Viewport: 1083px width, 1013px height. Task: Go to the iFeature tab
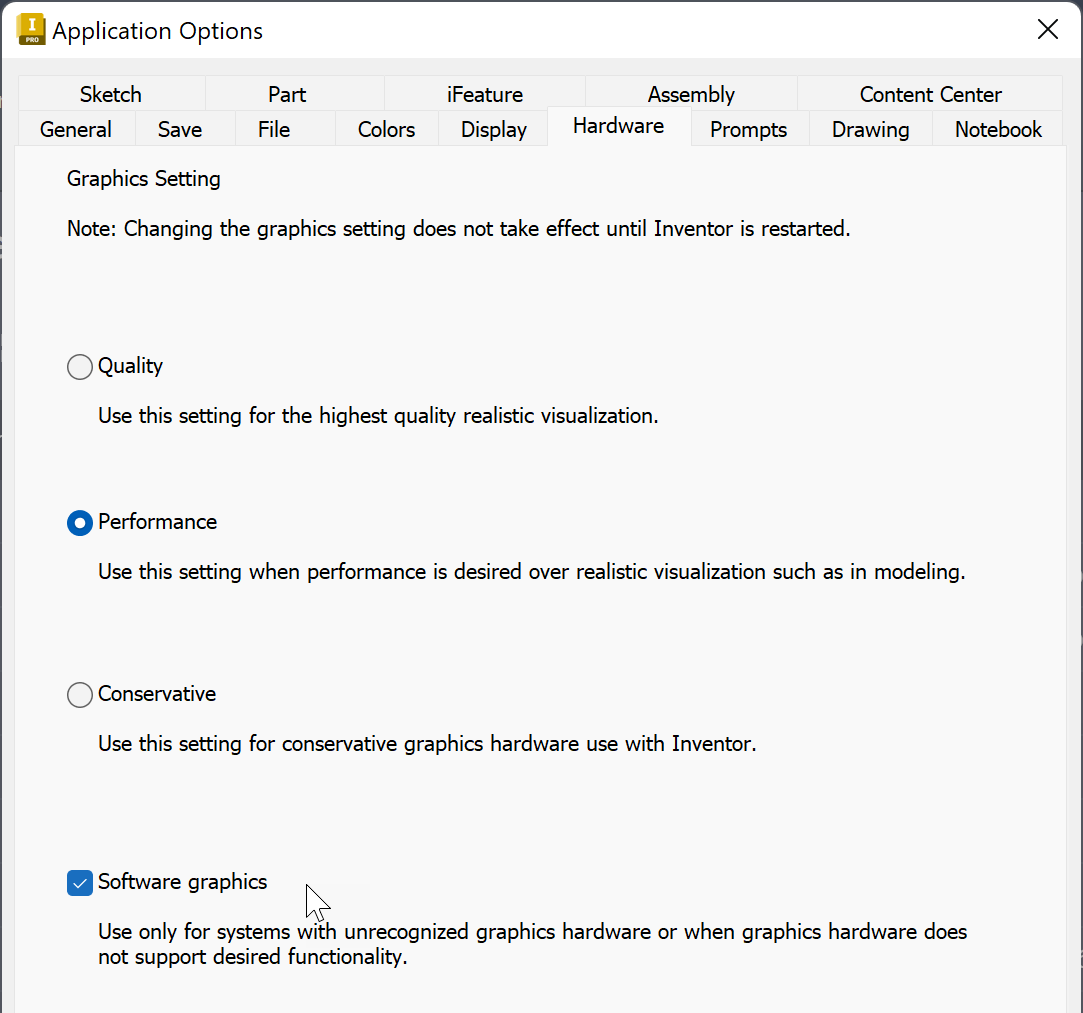[485, 94]
